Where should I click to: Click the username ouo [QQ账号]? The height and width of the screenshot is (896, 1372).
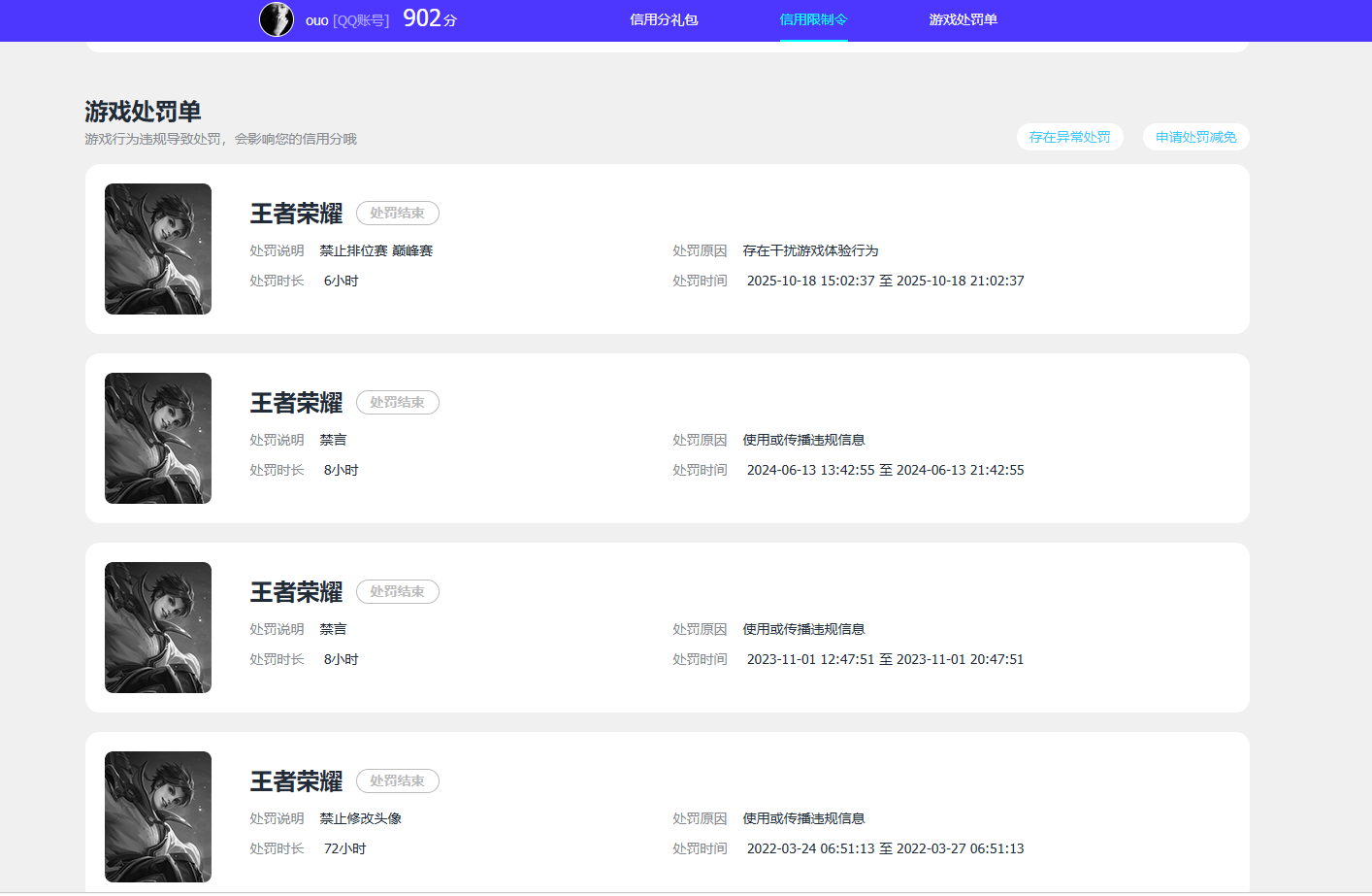point(347,20)
